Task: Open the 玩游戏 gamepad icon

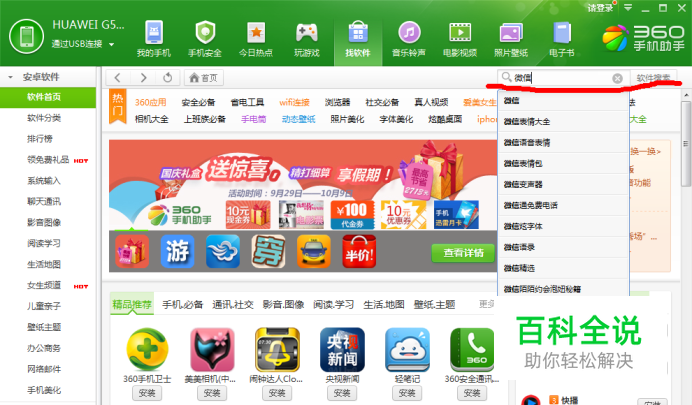Action: click(307, 33)
